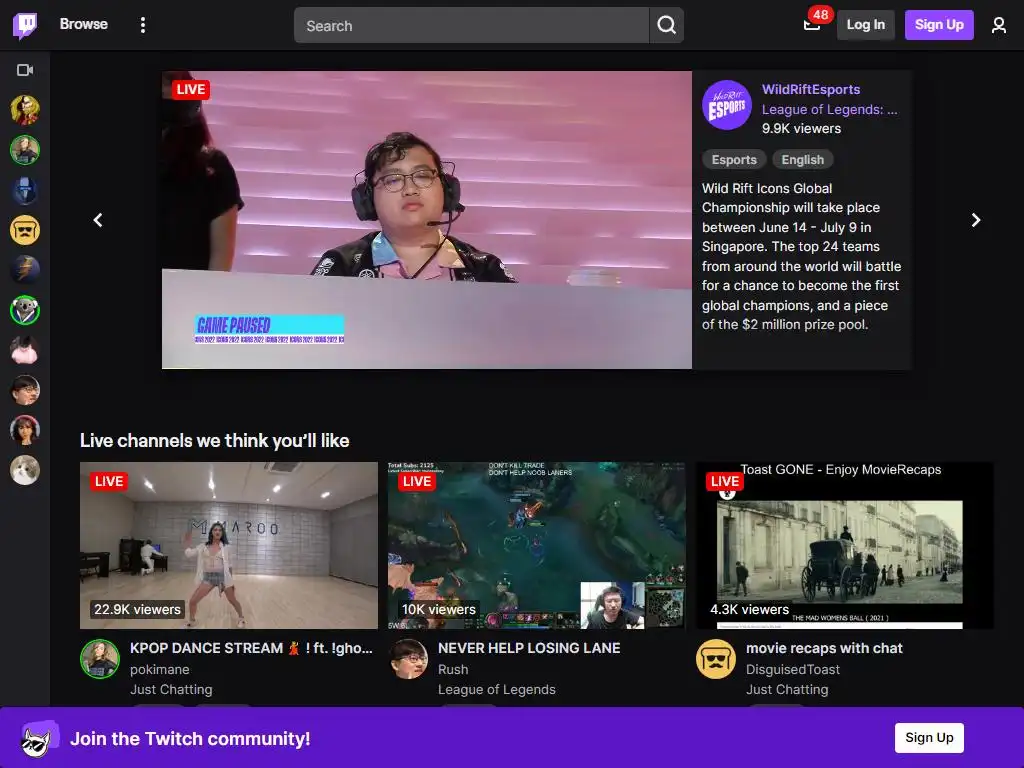The height and width of the screenshot is (768, 1024).
Task: Open the pokimane channel name
Action: [x=159, y=669]
